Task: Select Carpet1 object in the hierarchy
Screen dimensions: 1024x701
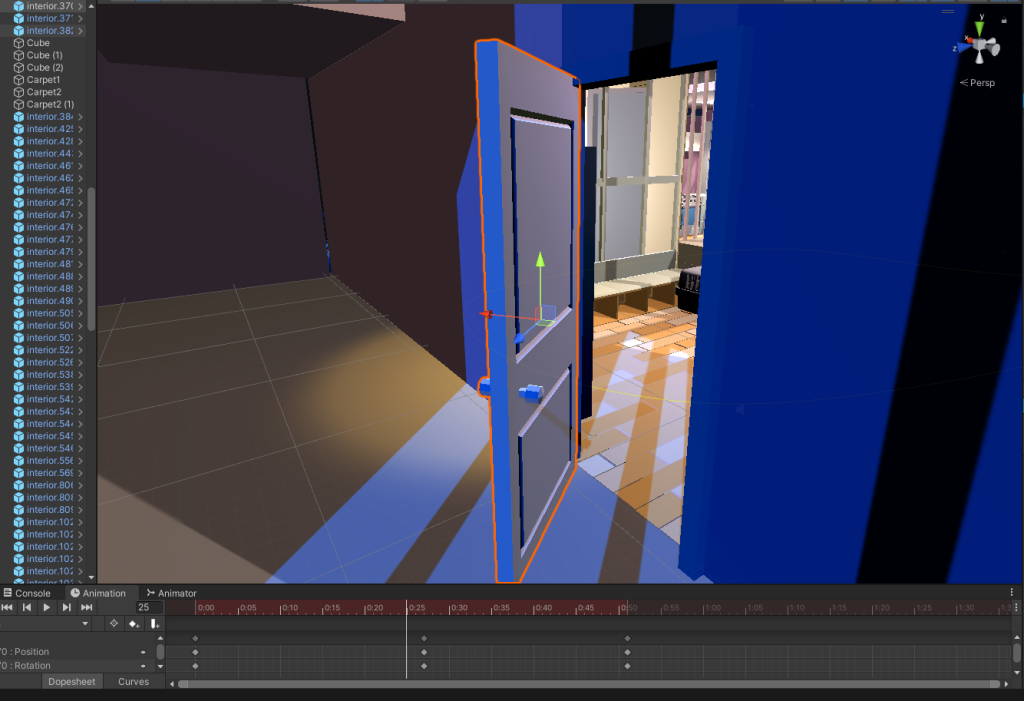Action: 43,80
